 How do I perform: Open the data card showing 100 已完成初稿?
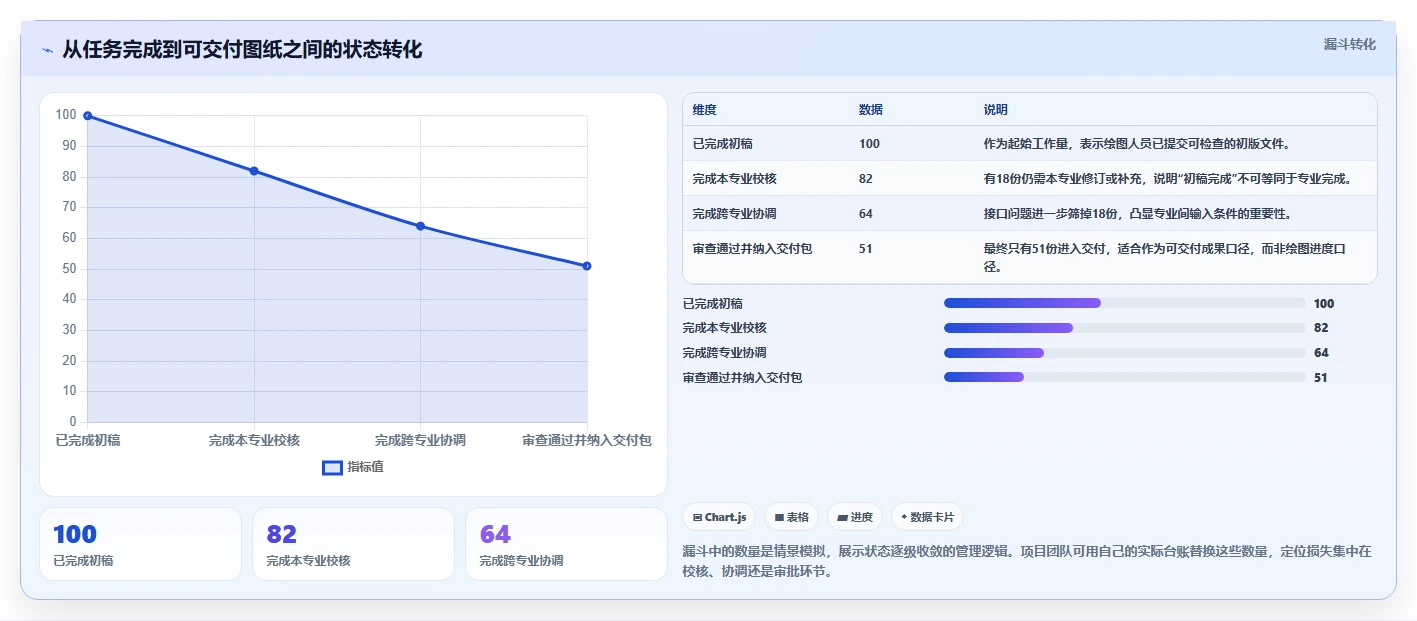[x=140, y=544]
